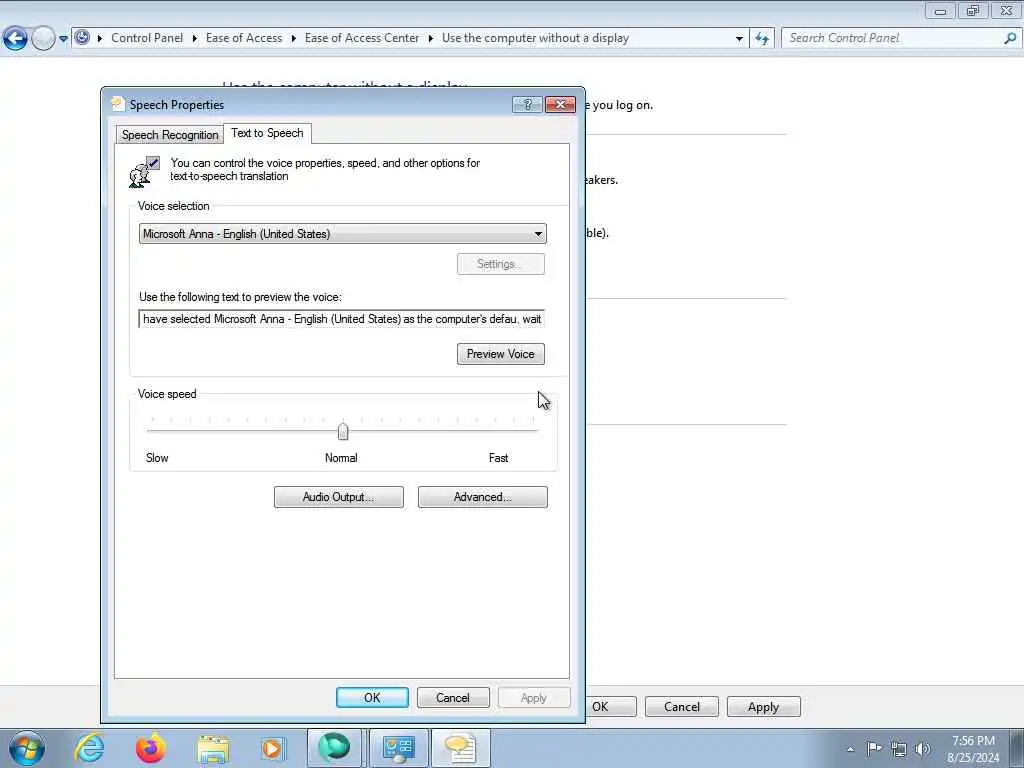Expand the address bar history dropdown
The image size is (1024, 768).
coord(739,39)
